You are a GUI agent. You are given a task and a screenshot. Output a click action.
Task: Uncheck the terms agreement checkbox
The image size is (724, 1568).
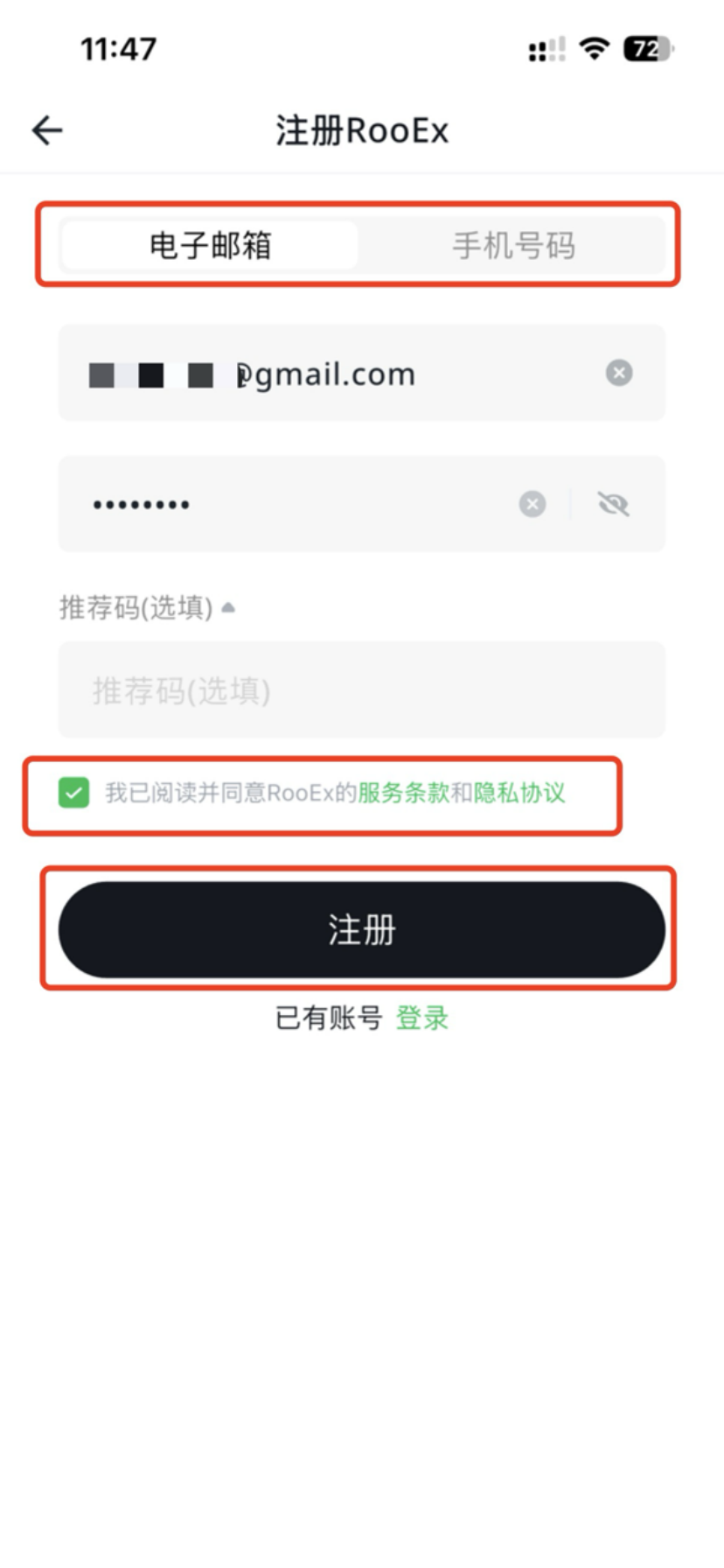point(74,793)
